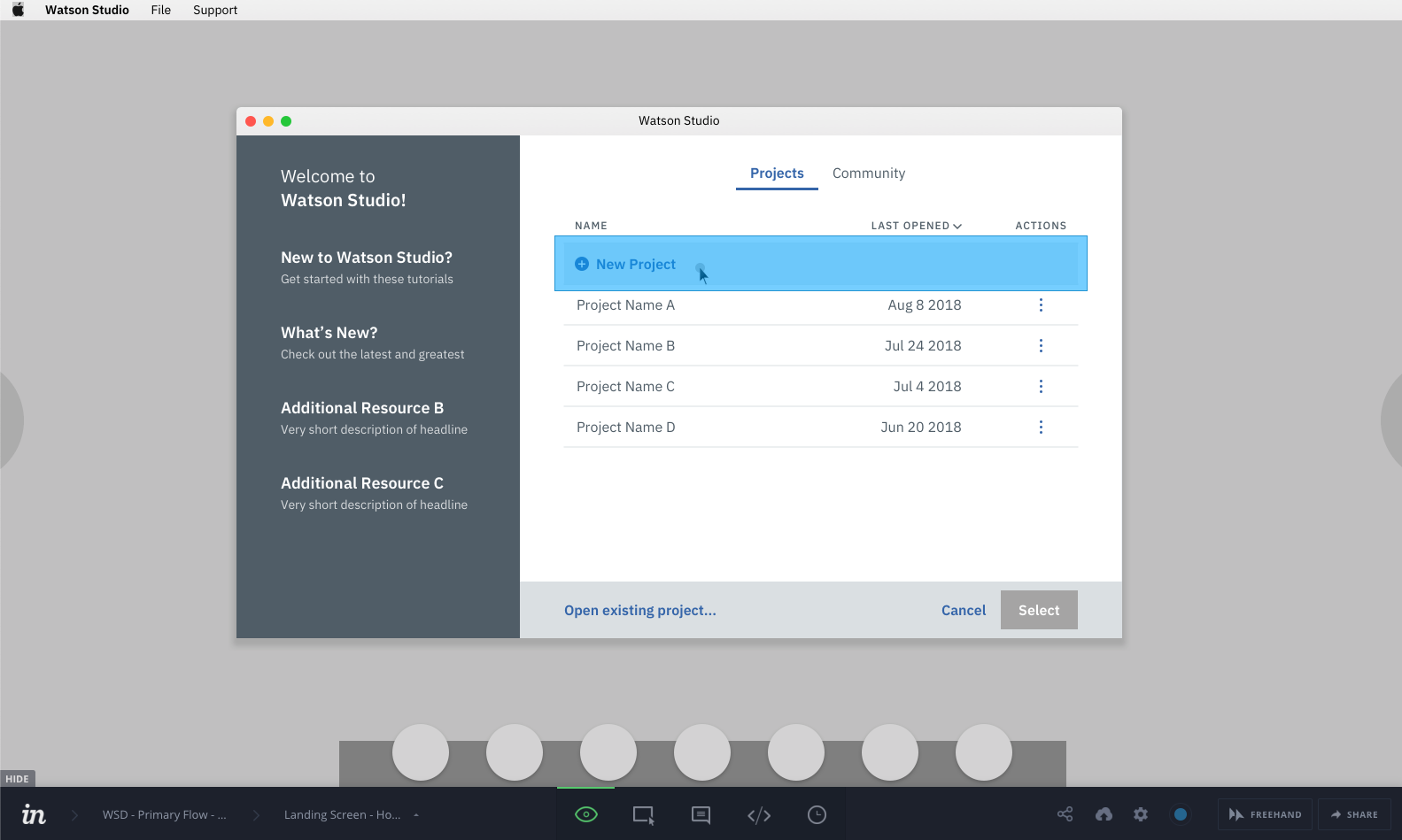This screenshot has width=1402, height=840.
Task: Open actions menu for Project Name A
Action: (x=1041, y=305)
